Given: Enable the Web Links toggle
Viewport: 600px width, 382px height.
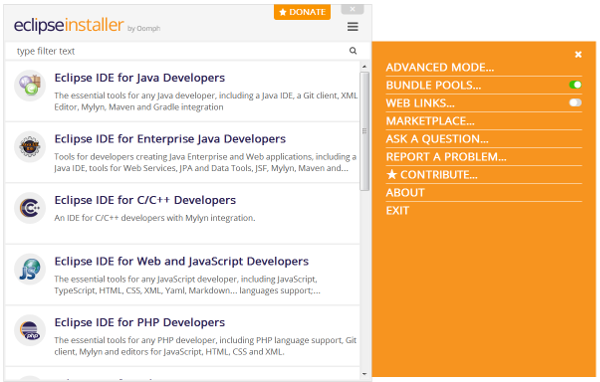Looking at the screenshot, I should [x=575, y=103].
